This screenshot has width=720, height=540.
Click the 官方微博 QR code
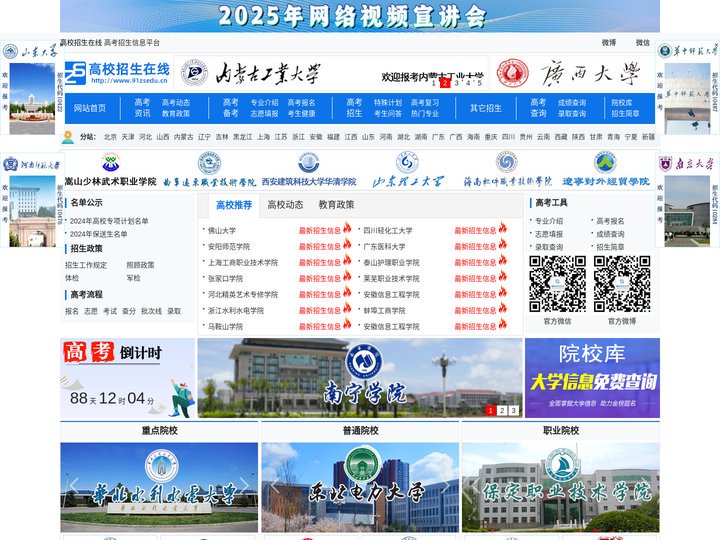[622, 284]
